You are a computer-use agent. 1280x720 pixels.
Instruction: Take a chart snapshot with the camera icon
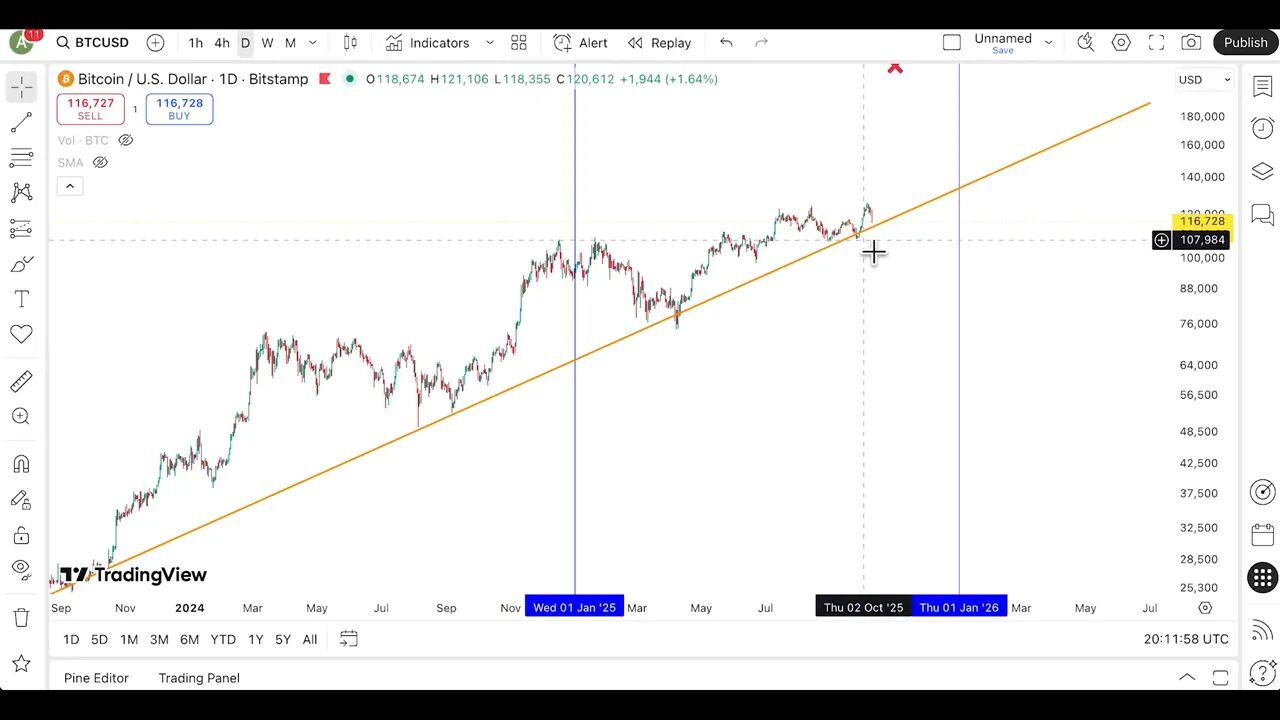1191,42
